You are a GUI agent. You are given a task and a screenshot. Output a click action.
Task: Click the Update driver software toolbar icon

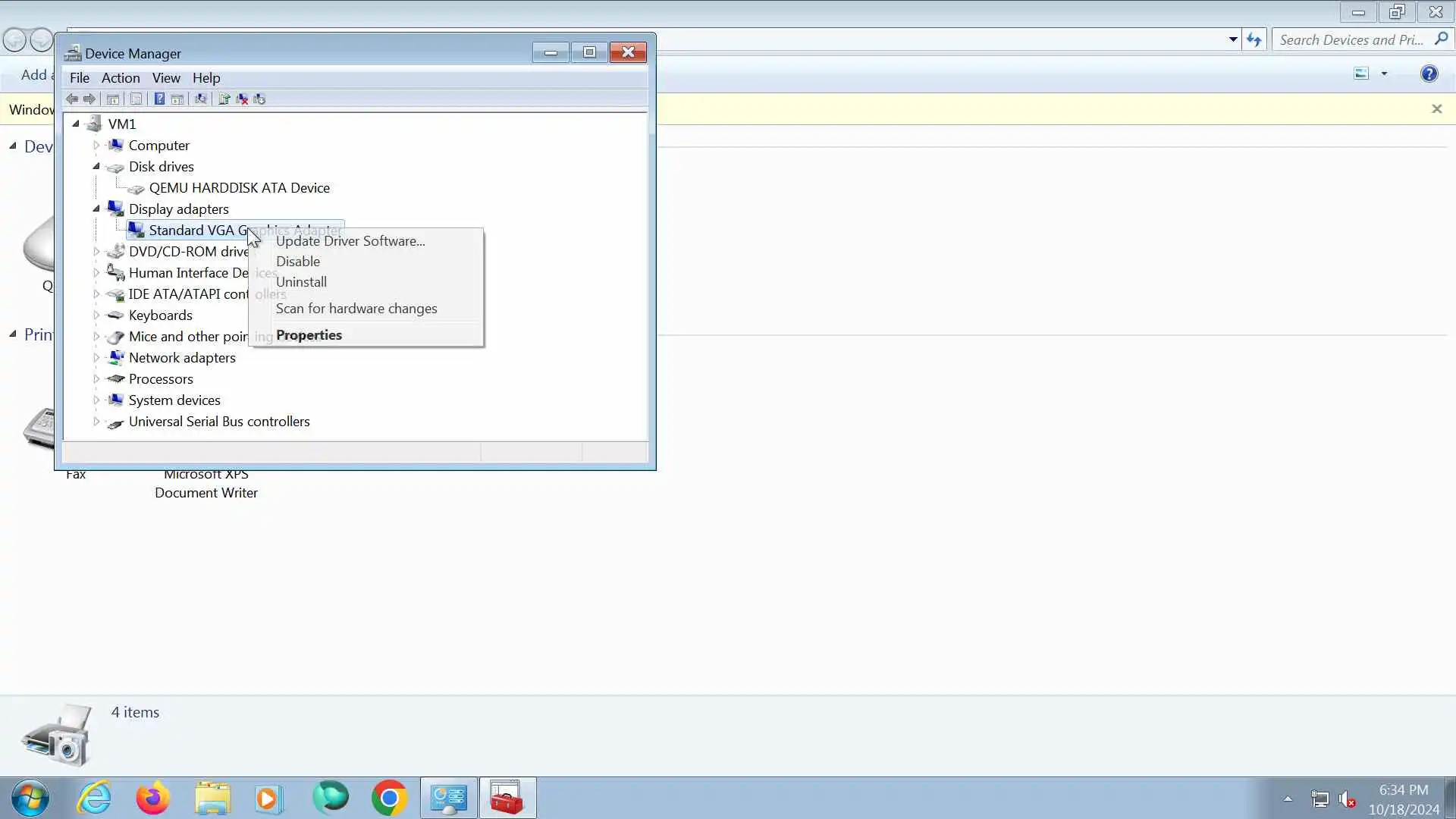click(x=224, y=99)
